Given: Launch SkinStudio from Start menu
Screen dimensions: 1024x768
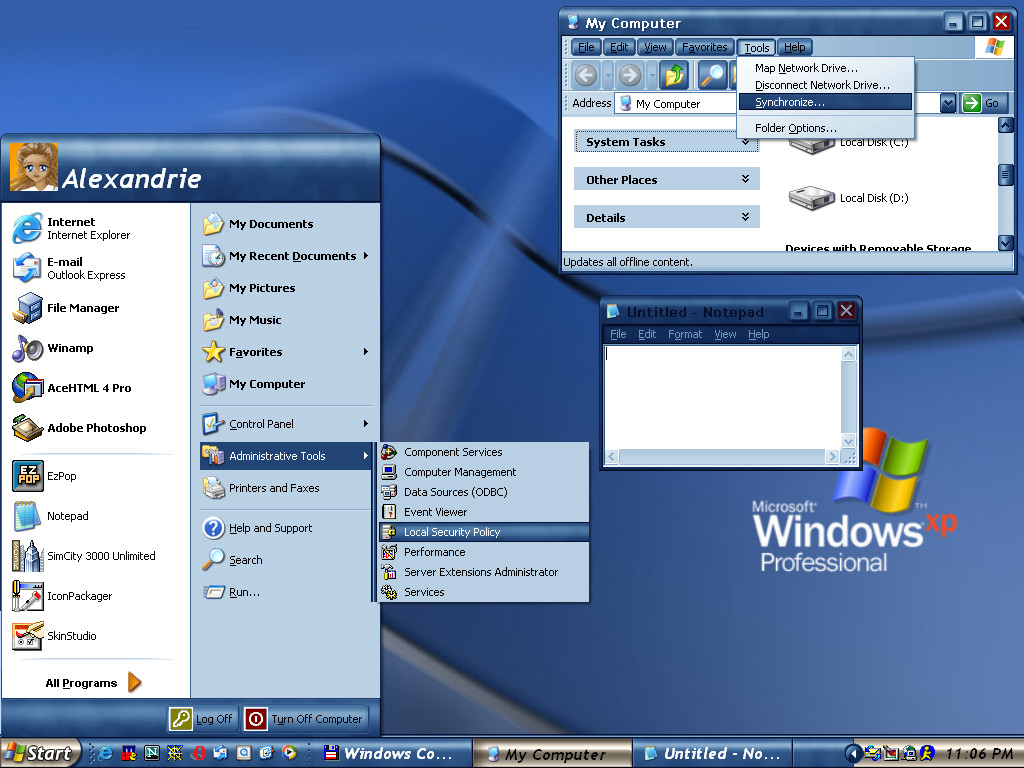Looking at the screenshot, I should click(95, 635).
